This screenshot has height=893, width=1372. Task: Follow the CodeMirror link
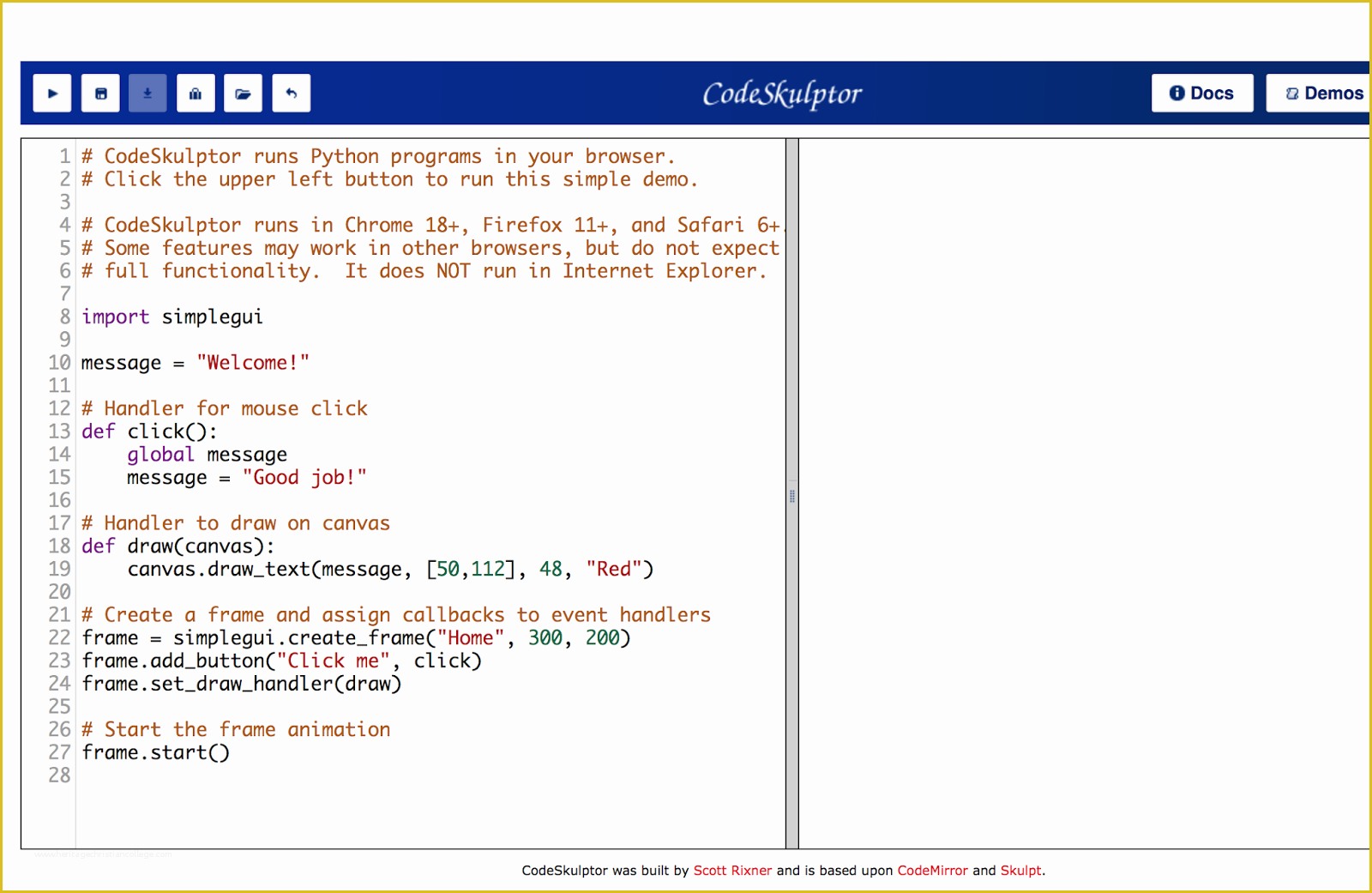click(932, 870)
